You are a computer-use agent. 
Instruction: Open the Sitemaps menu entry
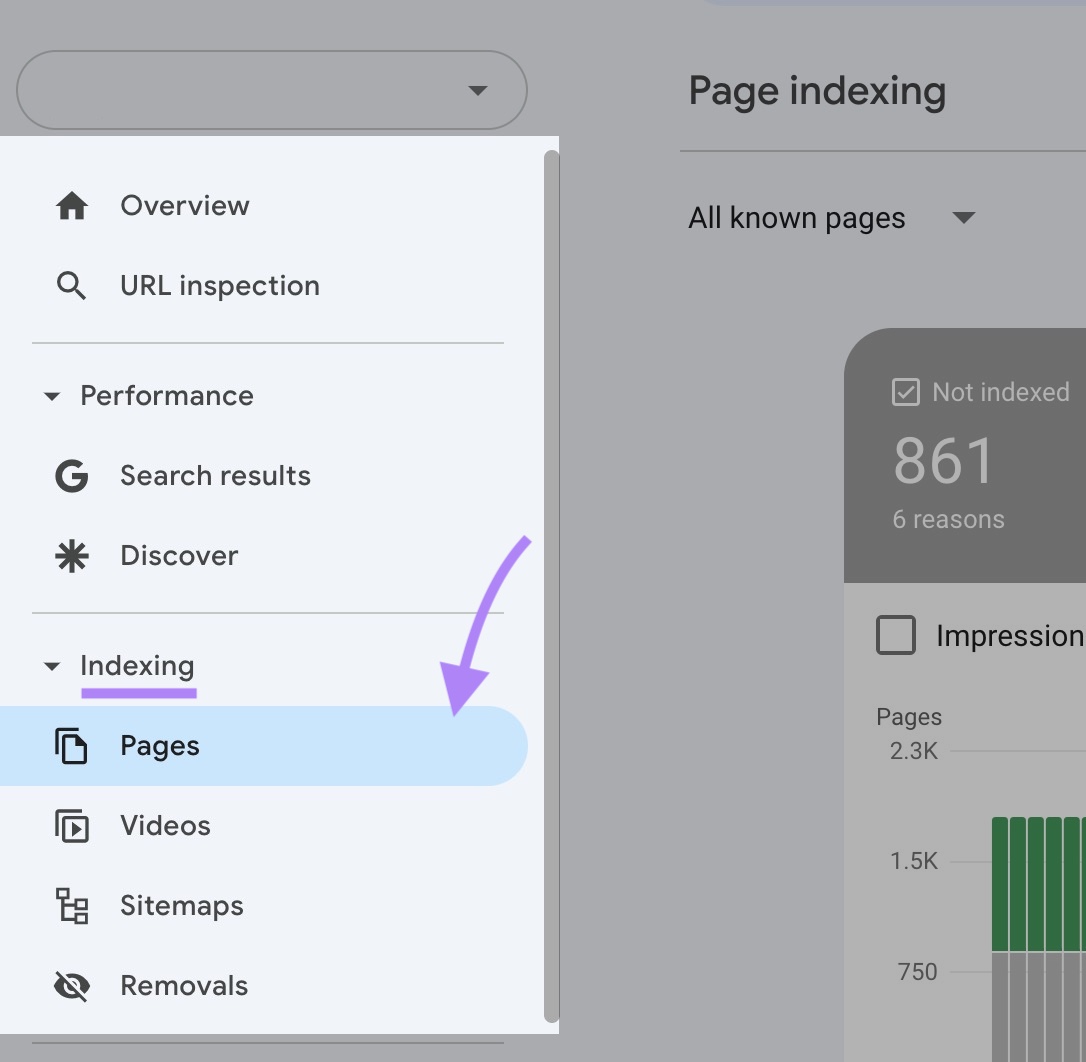pyautogui.click(x=181, y=905)
